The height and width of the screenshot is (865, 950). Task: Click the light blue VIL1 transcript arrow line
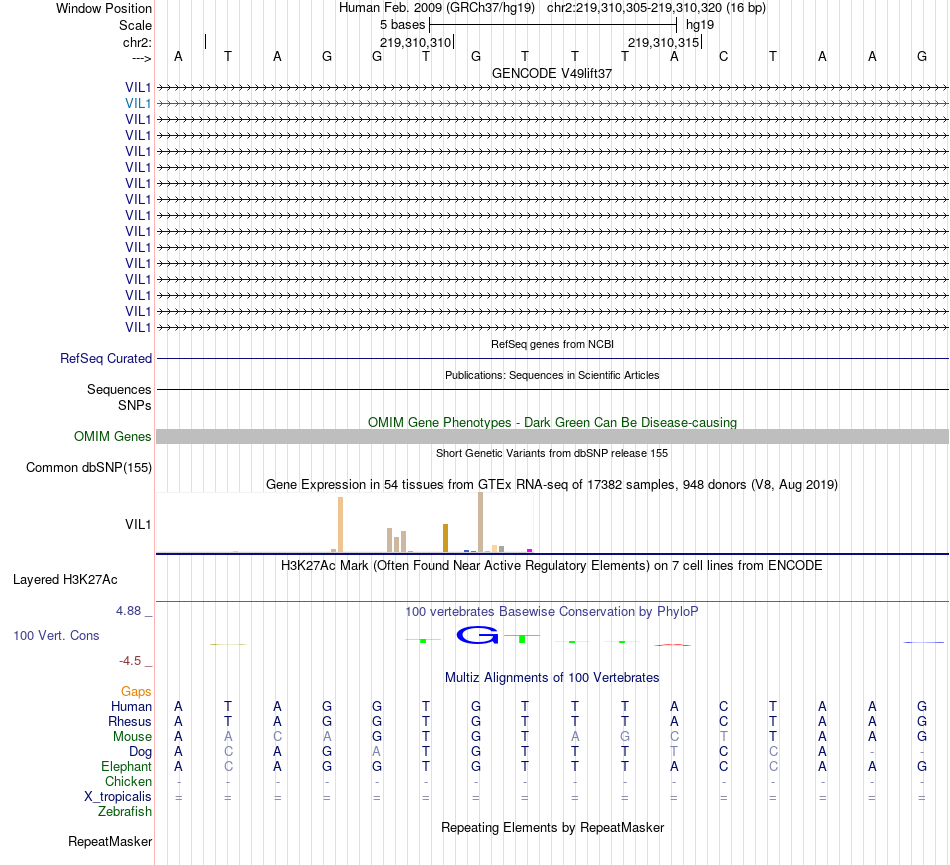coord(553,104)
